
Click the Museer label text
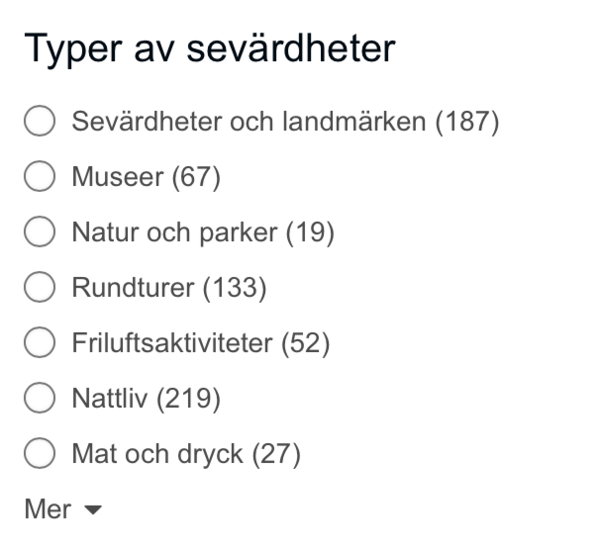[117, 178]
